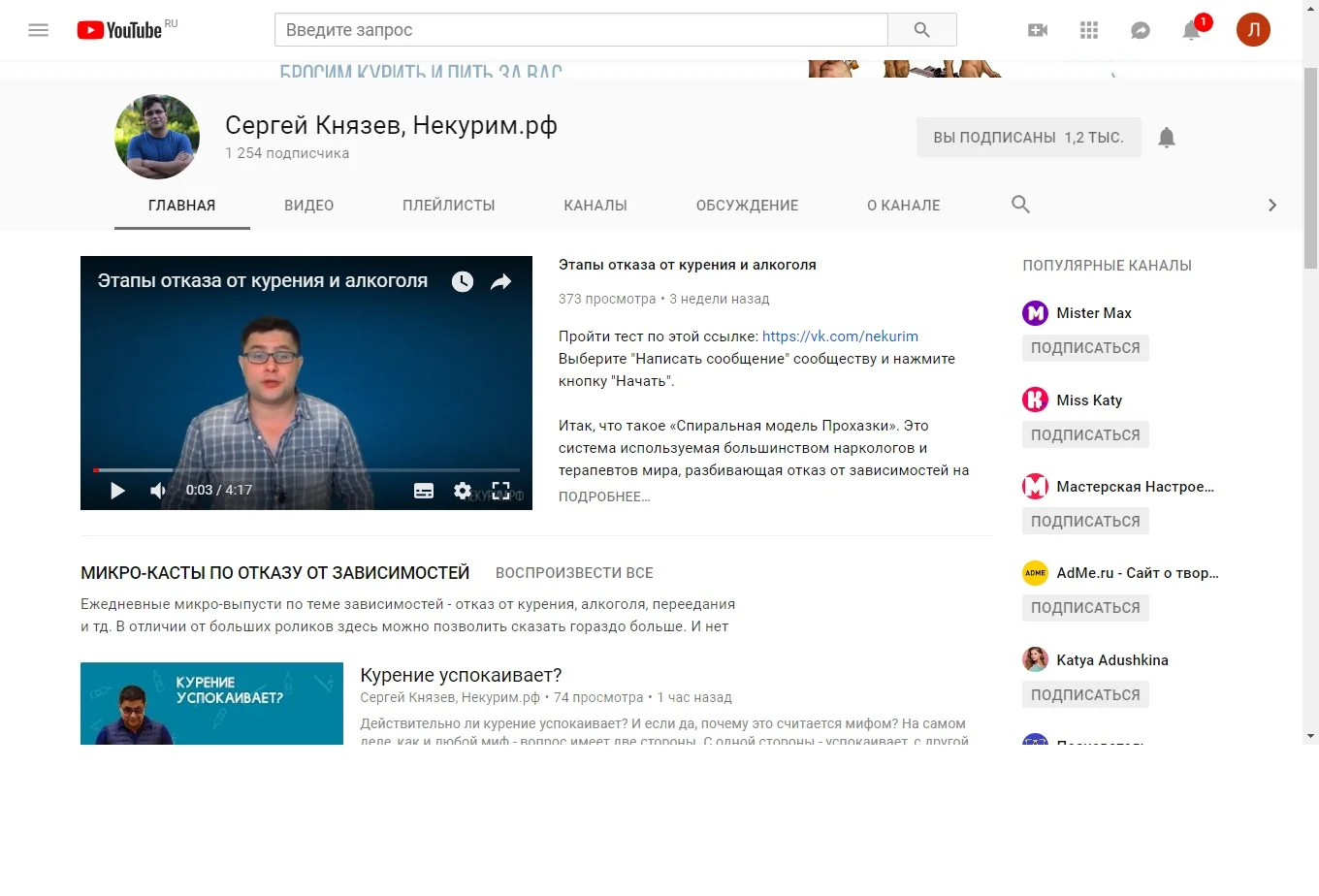Subscribe to Miss Katy

1085,435
